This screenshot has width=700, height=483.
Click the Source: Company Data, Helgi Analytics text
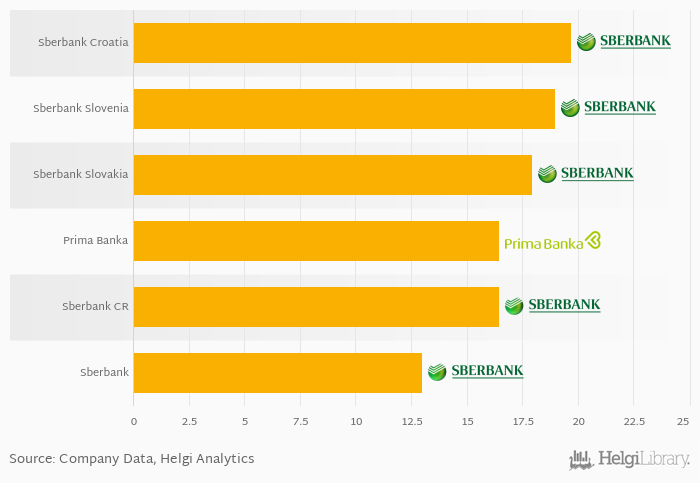[x=132, y=459]
